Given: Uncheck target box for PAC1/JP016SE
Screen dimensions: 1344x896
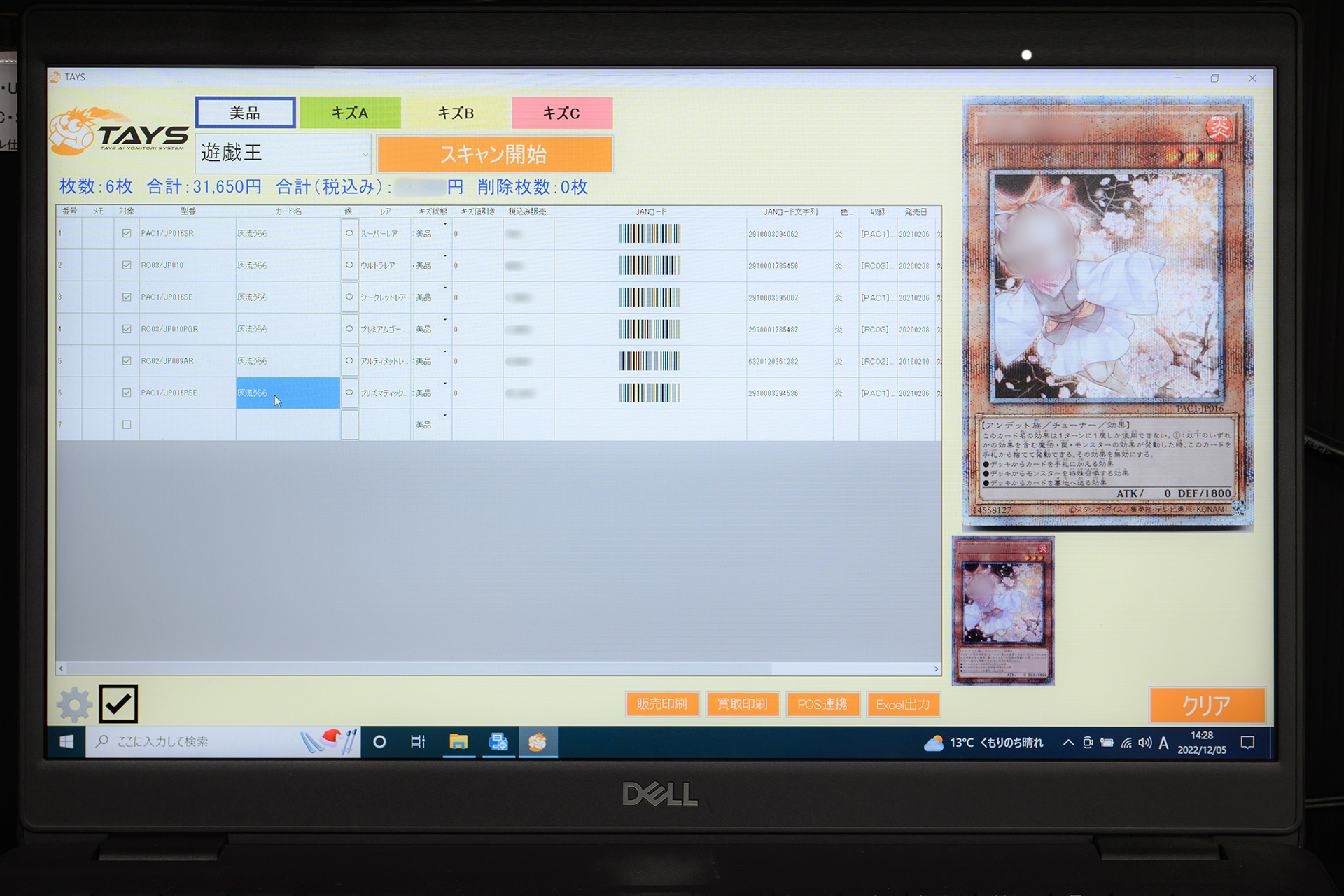Looking at the screenshot, I should 127,297.
